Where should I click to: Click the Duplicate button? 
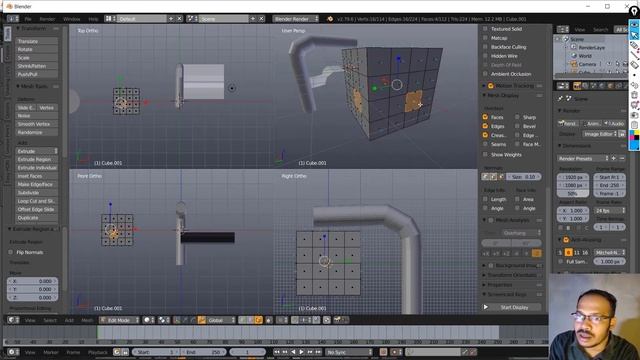tap(37, 218)
